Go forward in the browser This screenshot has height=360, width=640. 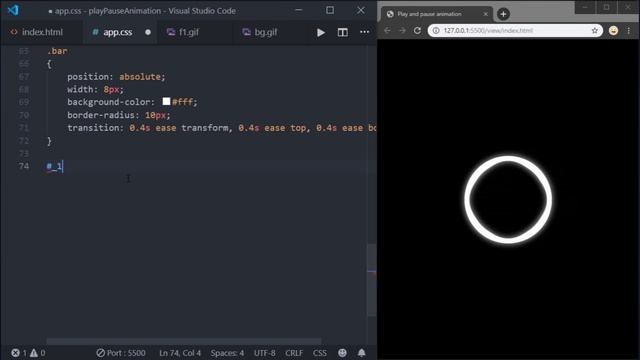(x=402, y=31)
